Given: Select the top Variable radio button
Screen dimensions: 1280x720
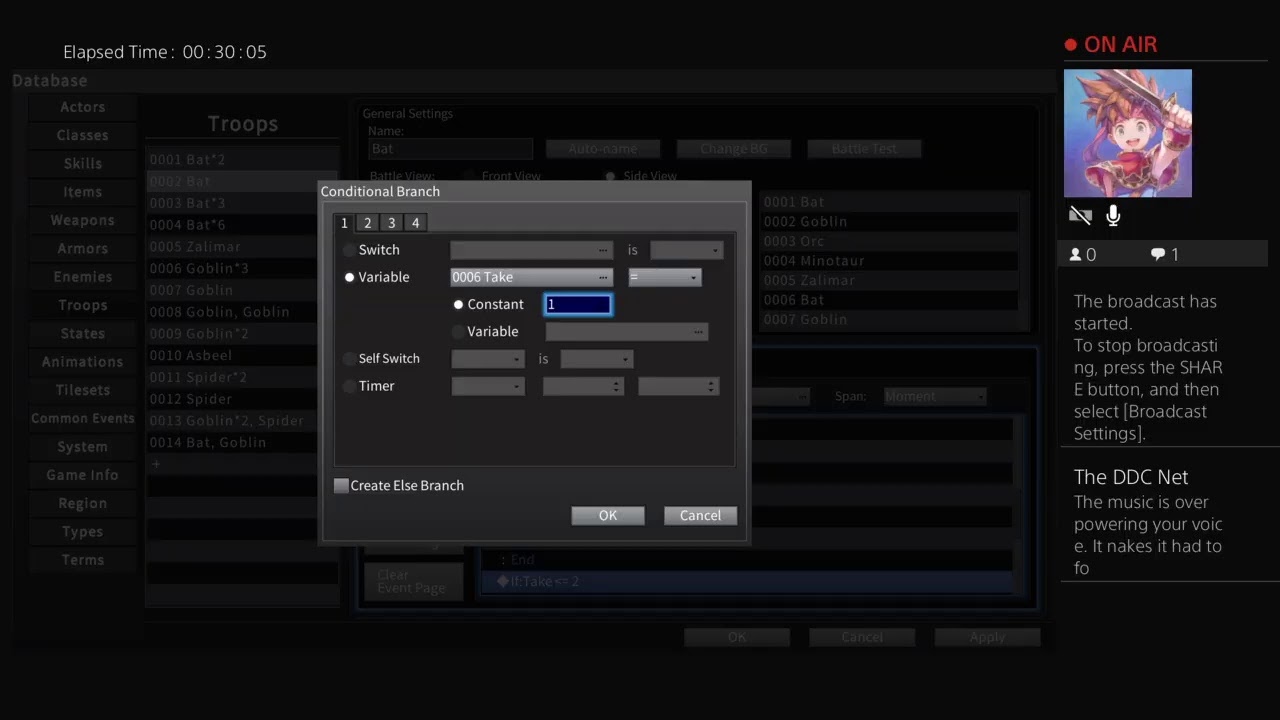Looking at the screenshot, I should click(349, 277).
